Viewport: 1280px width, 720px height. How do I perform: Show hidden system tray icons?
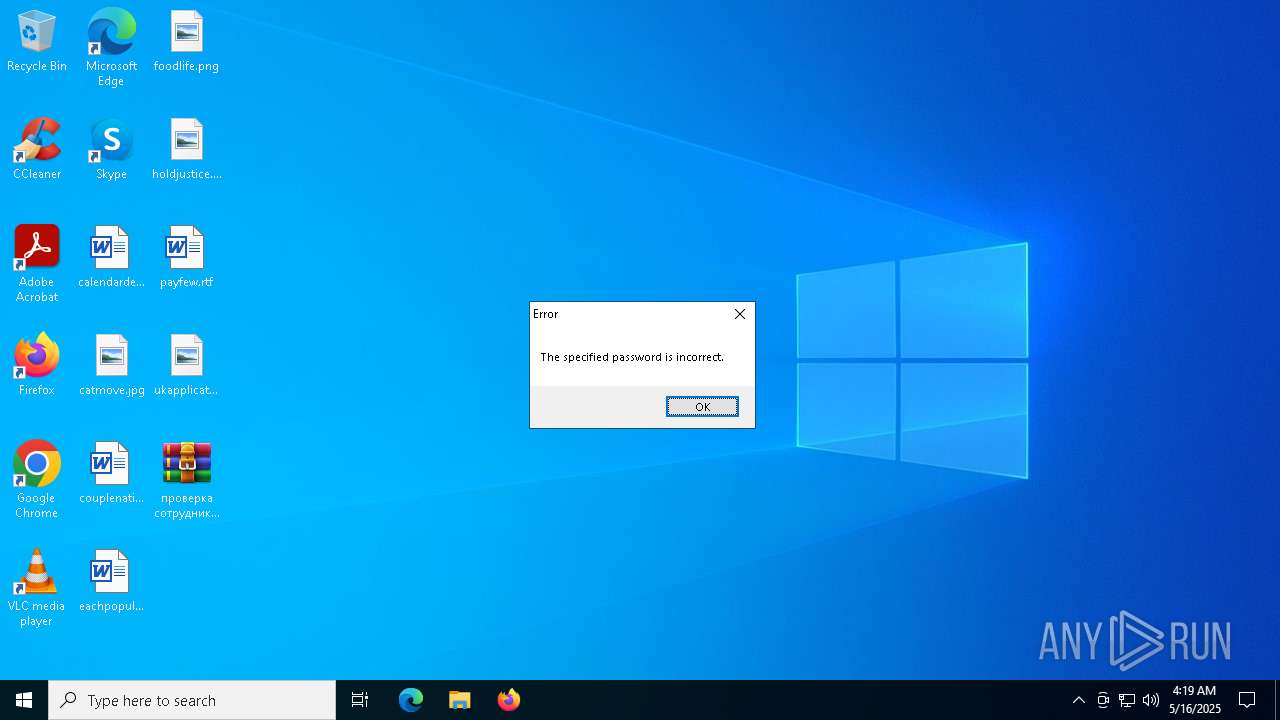click(1078, 700)
